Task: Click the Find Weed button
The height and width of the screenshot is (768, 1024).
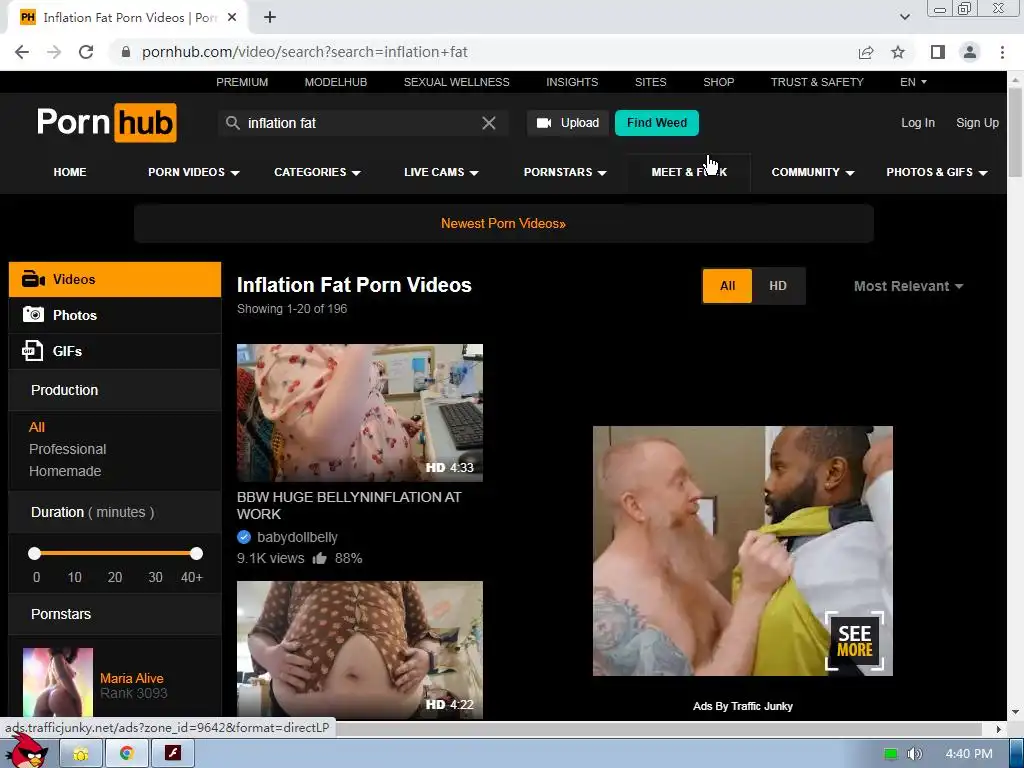Action: coord(656,123)
